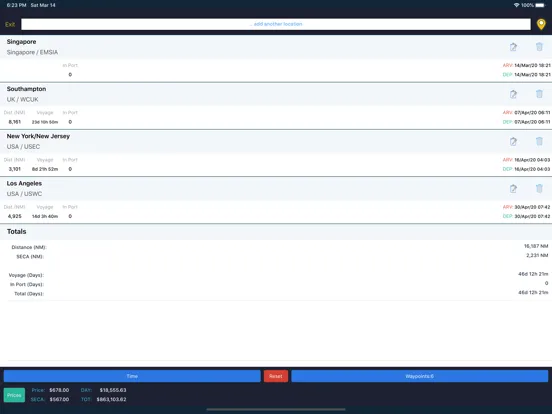Screen dimensions: 552x414
Task: Open Waypoints:6 button
Action: 420,376
